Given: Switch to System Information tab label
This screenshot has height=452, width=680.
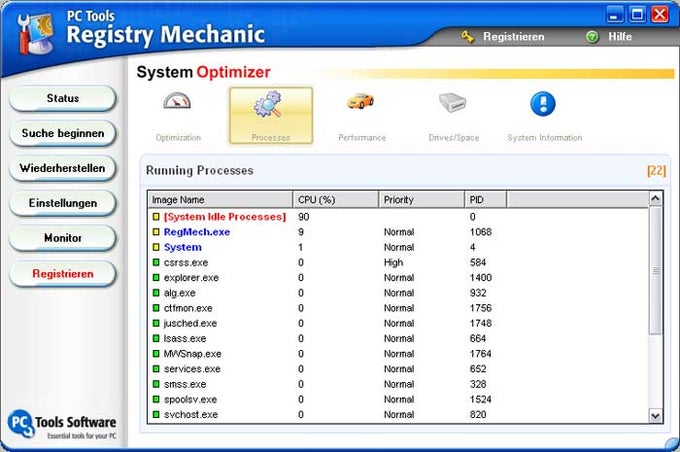Looking at the screenshot, I should tap(545, 138).
